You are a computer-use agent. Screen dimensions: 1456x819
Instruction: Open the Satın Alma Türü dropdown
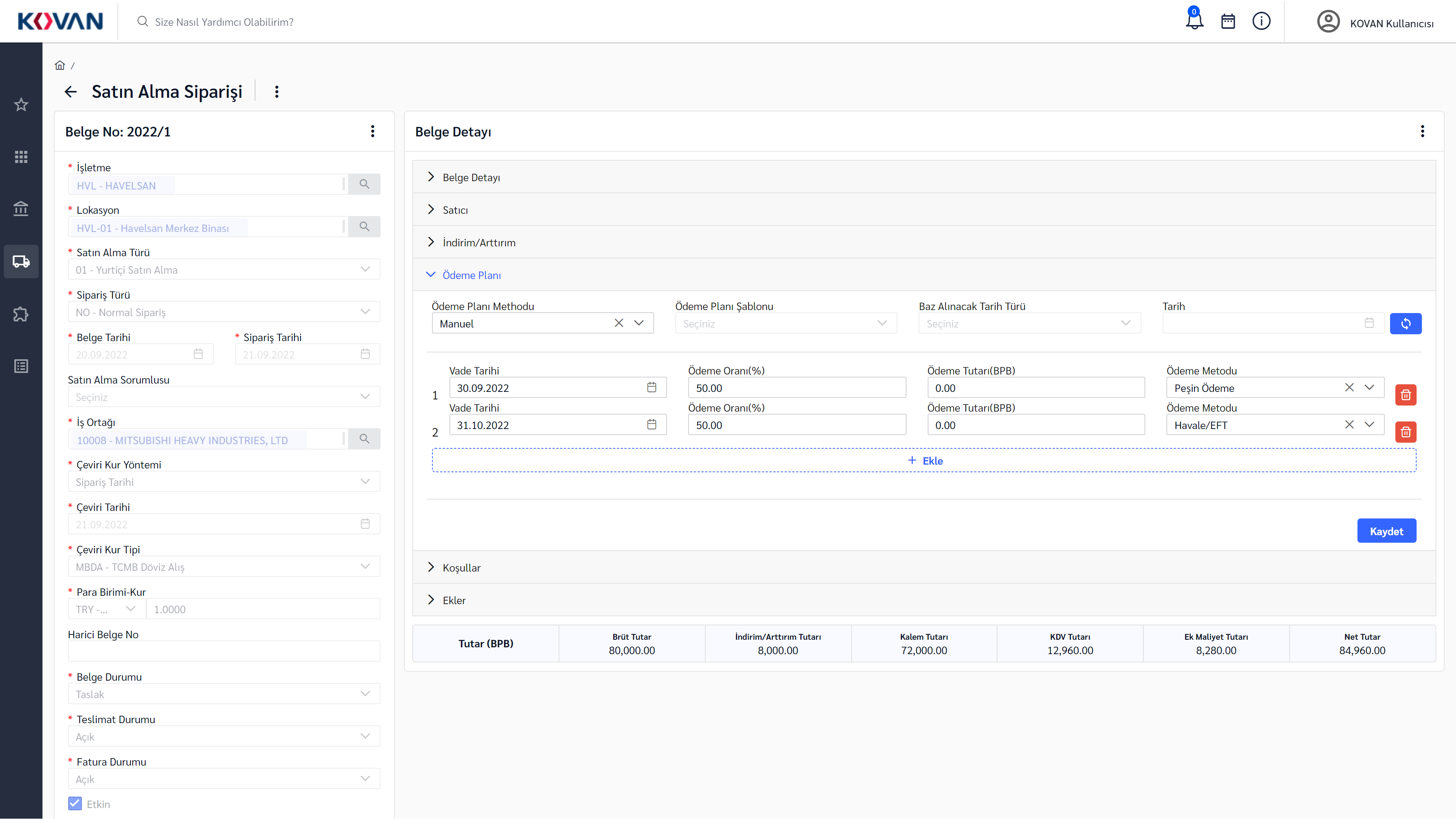point(224,269)
